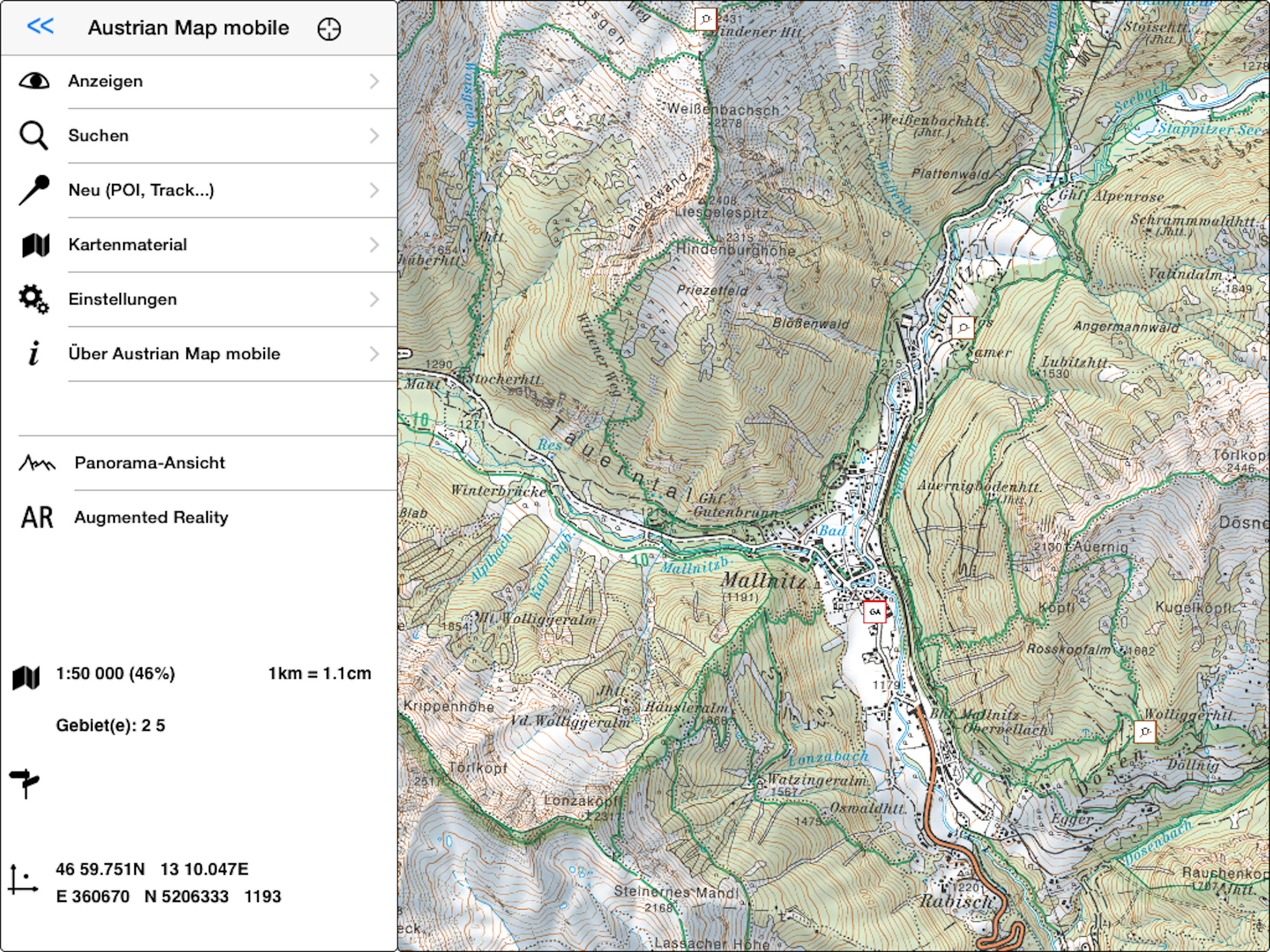
Task: Click the pin icon for Neu POI
Action: click(x=34, y=190)
